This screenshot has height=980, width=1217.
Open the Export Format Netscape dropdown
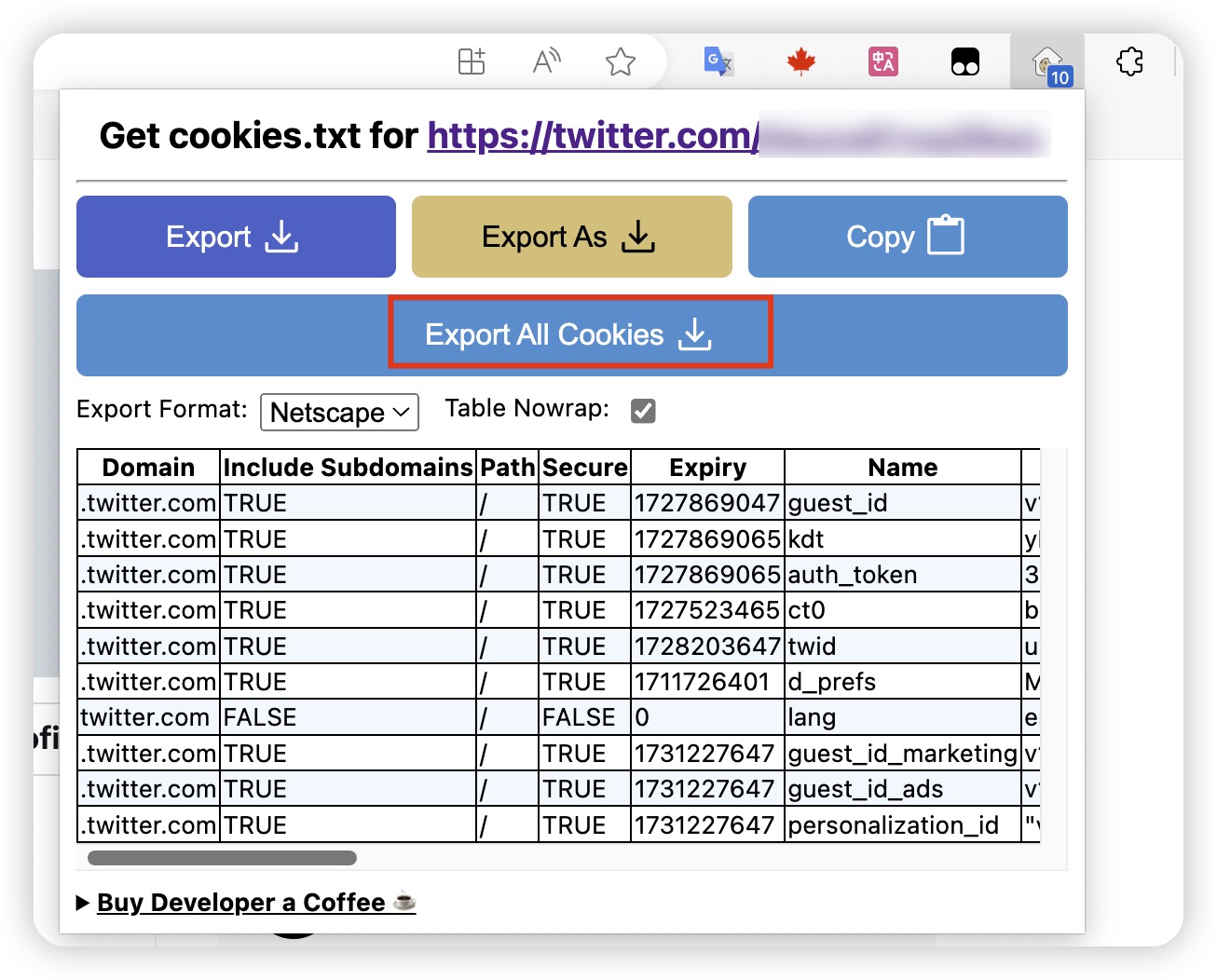point(340,412)
